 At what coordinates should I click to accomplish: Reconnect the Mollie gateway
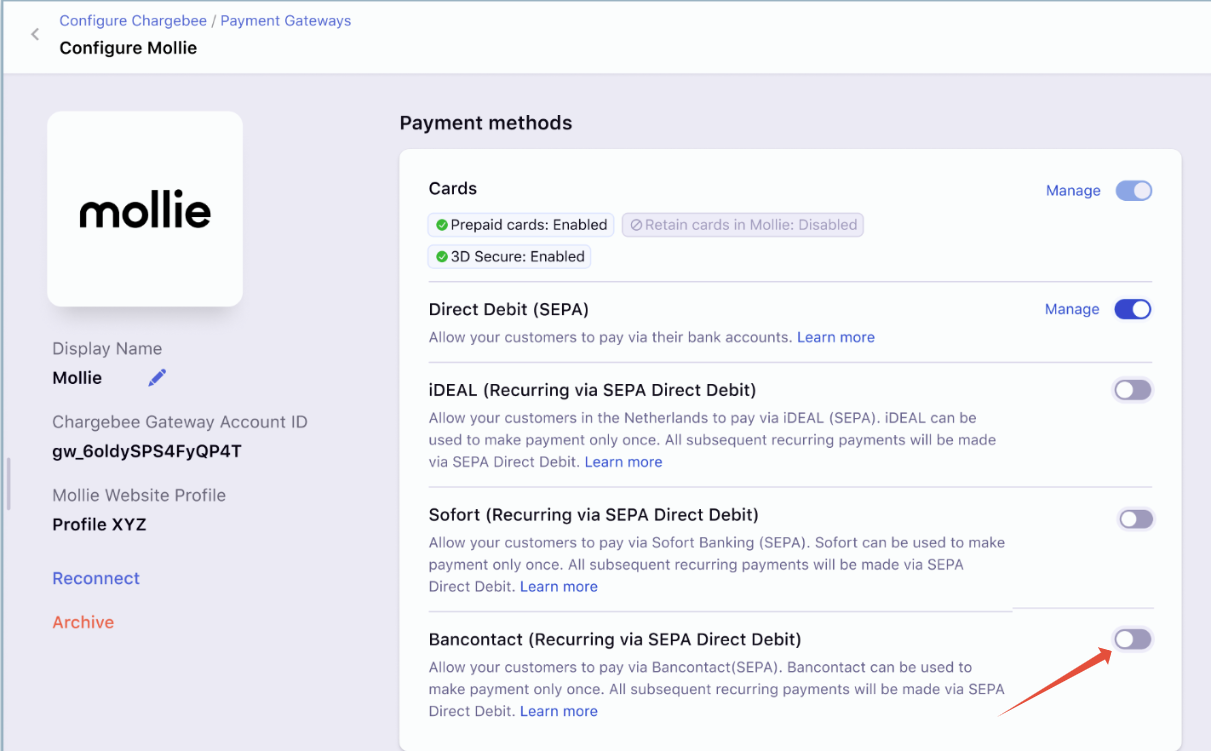pyautogui.click(x=96, y=578)
